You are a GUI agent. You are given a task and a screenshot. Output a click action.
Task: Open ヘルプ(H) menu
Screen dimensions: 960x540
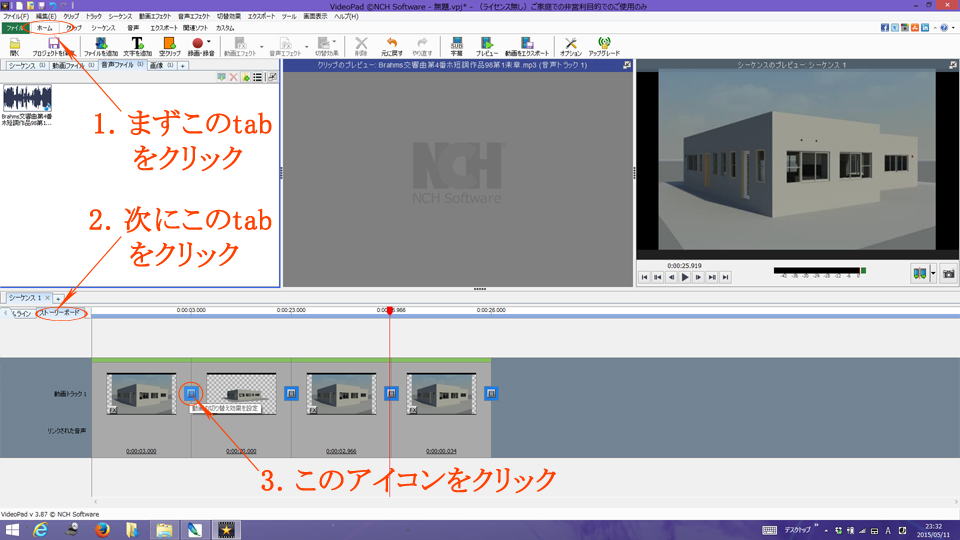click(x=346, y=17)
